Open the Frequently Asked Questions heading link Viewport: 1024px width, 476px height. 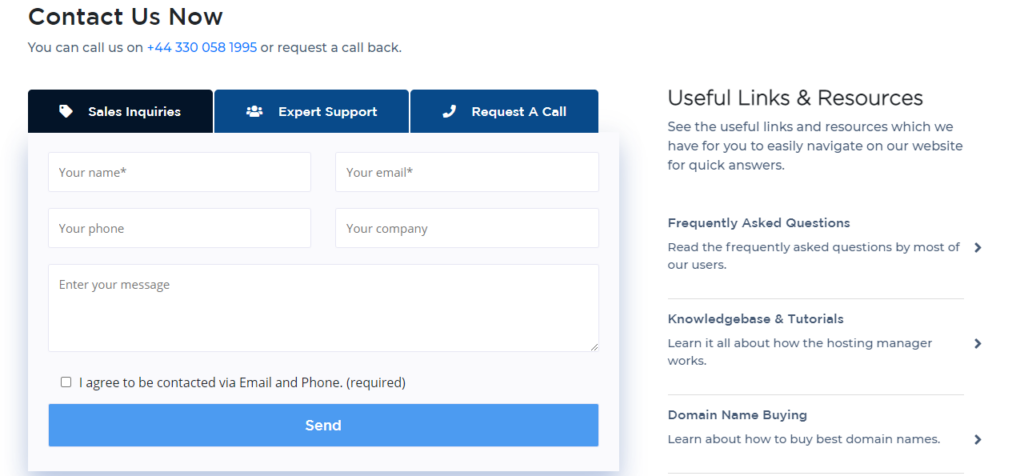click(x=759, y=223)
